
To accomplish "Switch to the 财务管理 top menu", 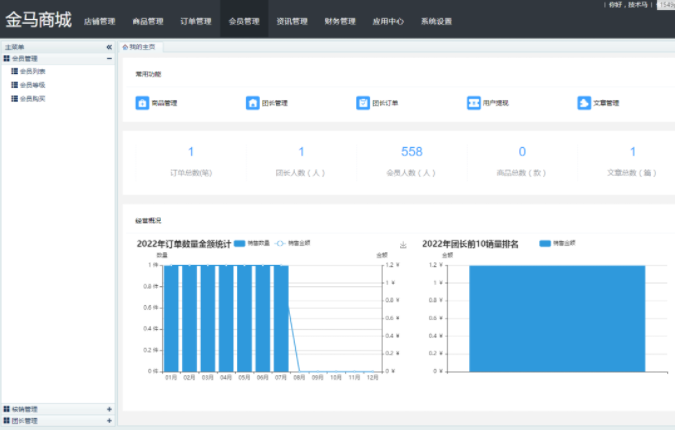I will coord(340,20).
